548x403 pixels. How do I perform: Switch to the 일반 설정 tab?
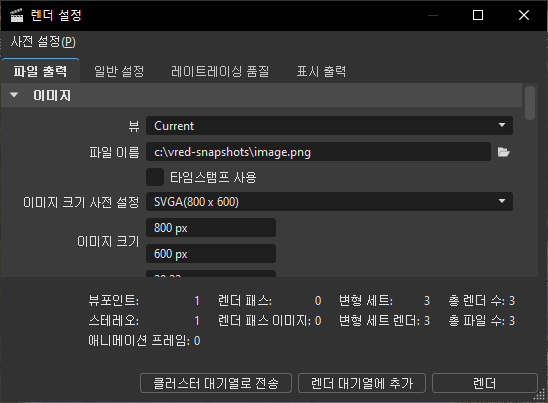[119, 71]
